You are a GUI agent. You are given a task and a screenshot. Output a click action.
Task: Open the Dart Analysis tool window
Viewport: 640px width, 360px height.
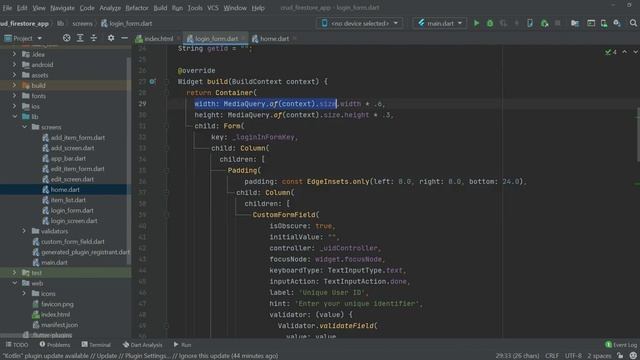click(x=142, y=345)
